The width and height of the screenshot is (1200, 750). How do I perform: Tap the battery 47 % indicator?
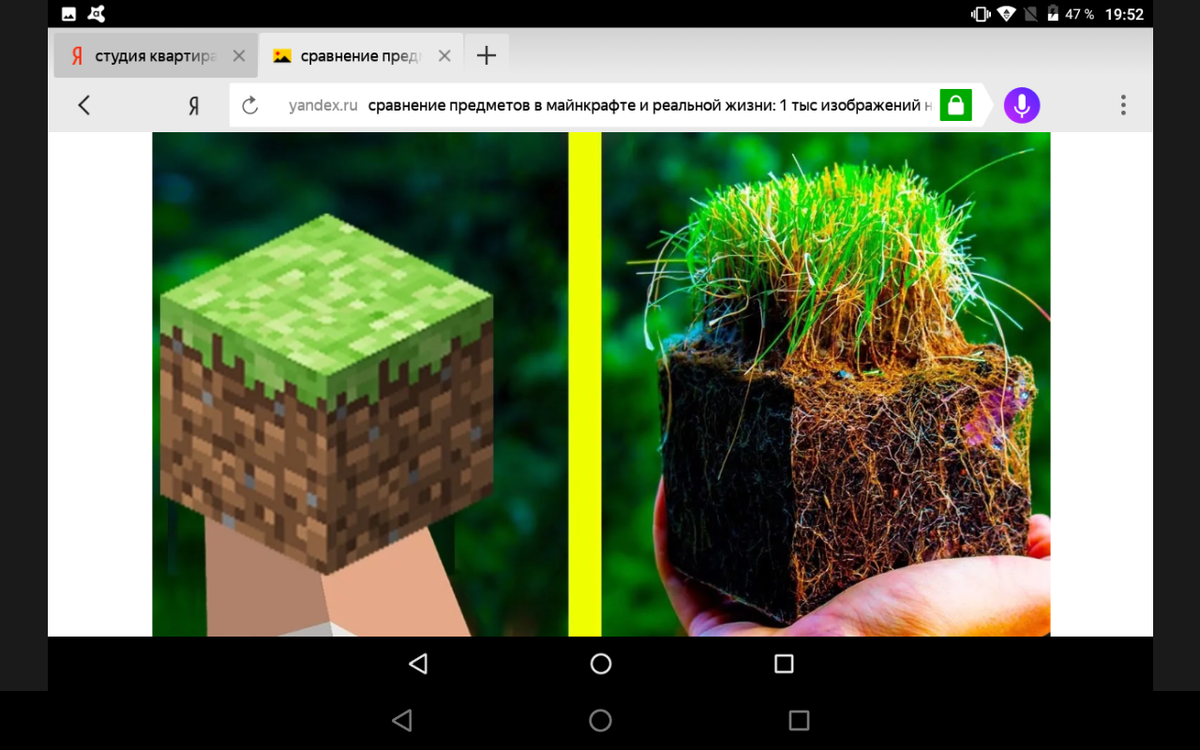coord(1070,14)
